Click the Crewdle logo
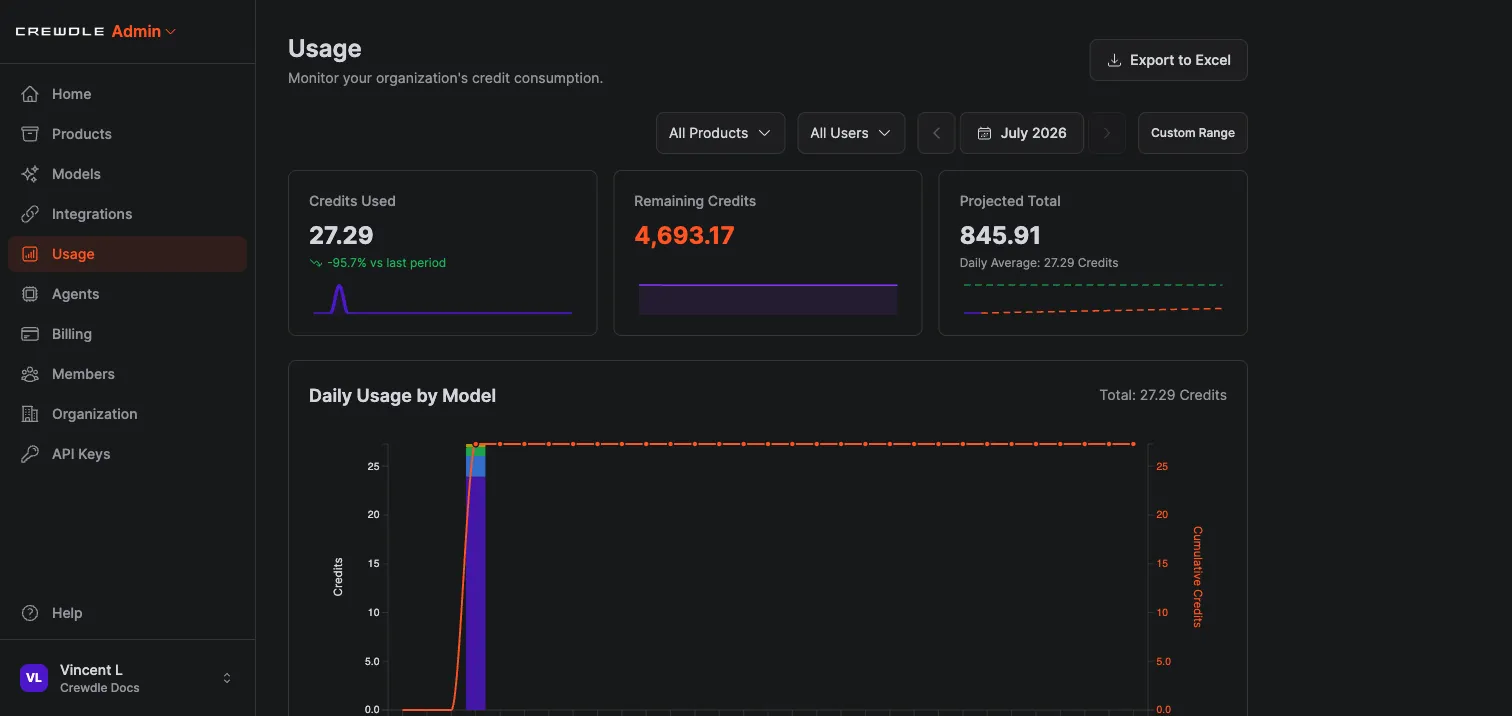The height and width of the screenshot is (716, 1512). coord(60,32)
